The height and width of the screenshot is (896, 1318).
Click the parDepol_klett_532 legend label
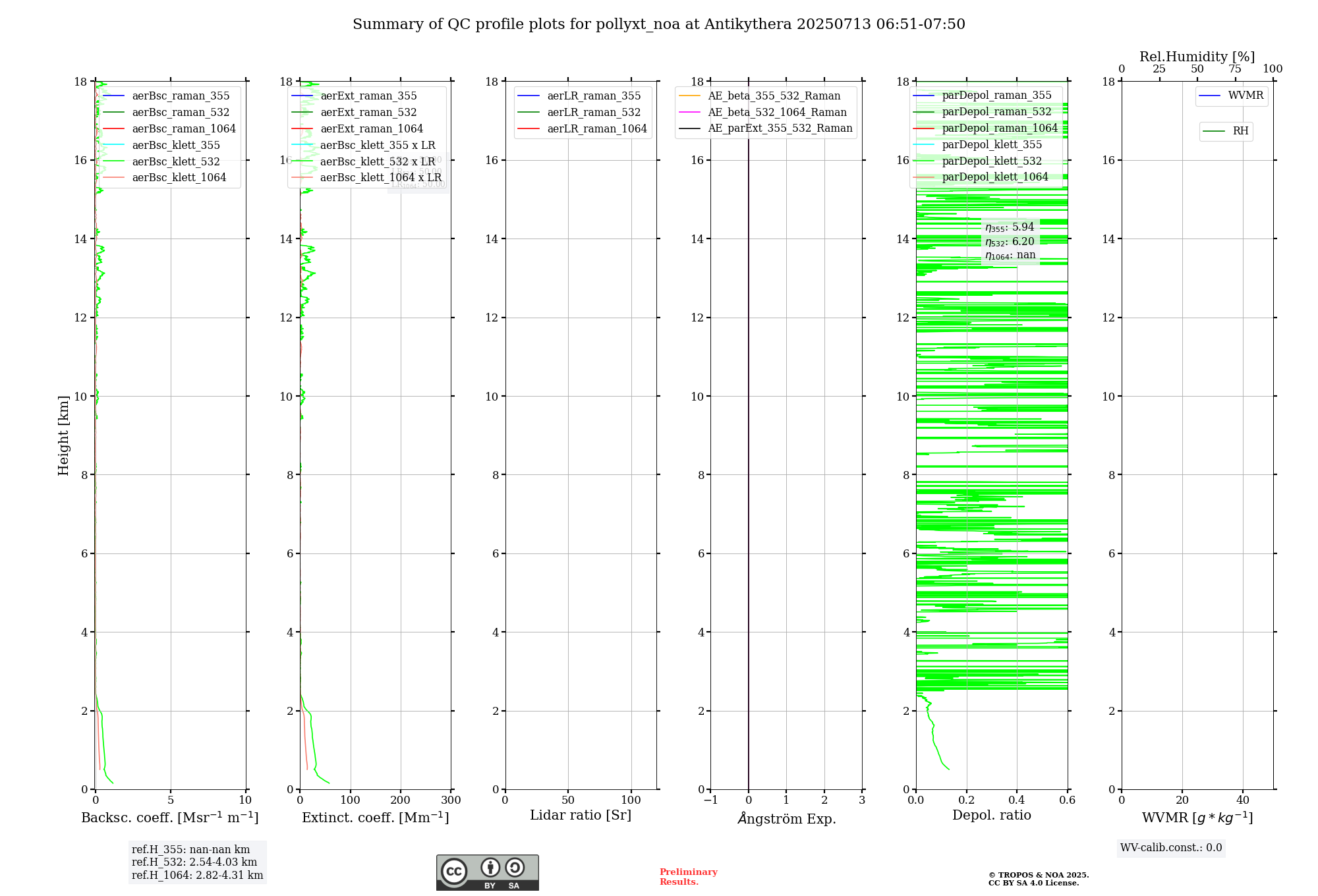(992, 161)
